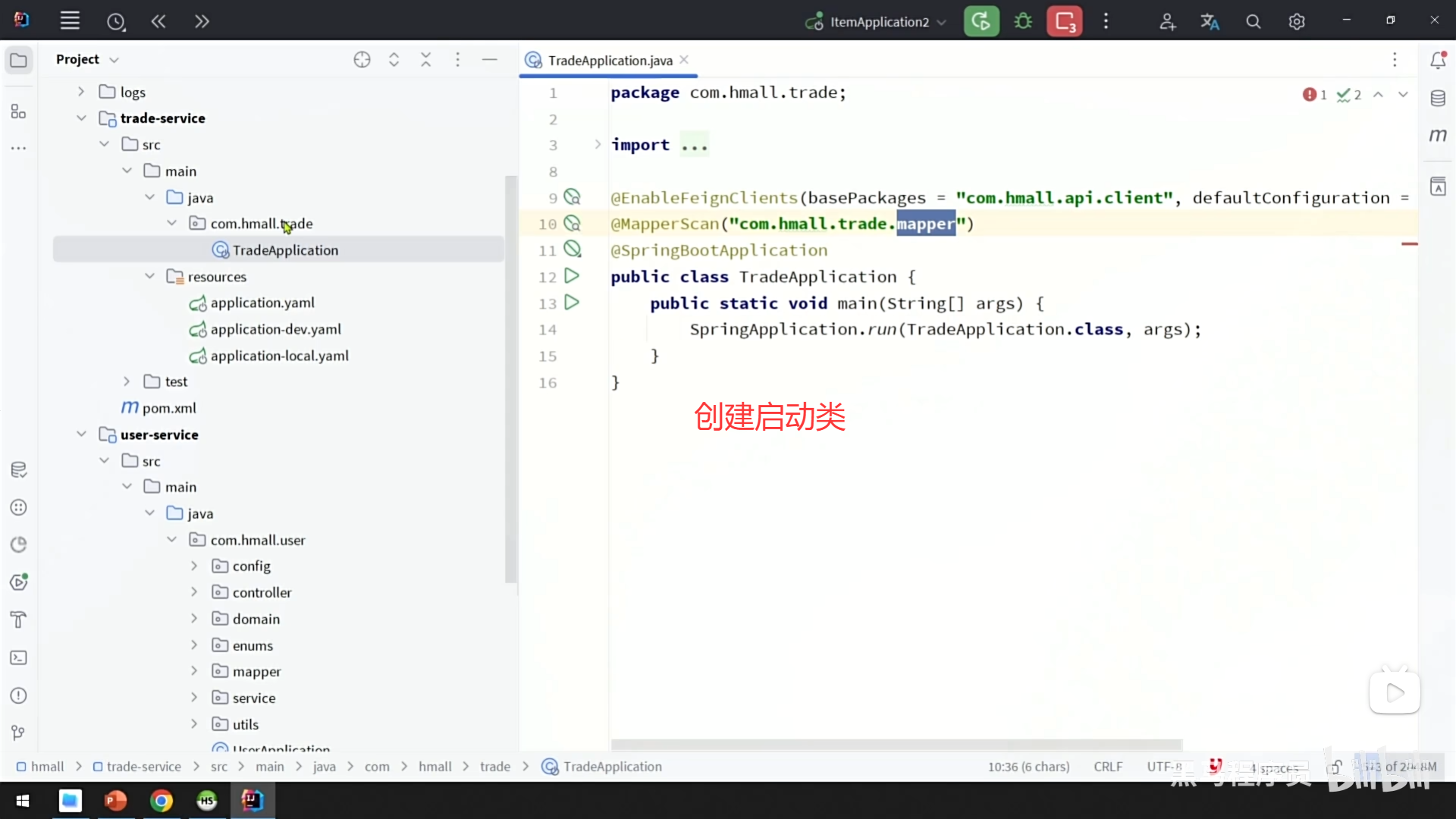
Task: Click the CRLF line separator status button
Action: 1107,767
